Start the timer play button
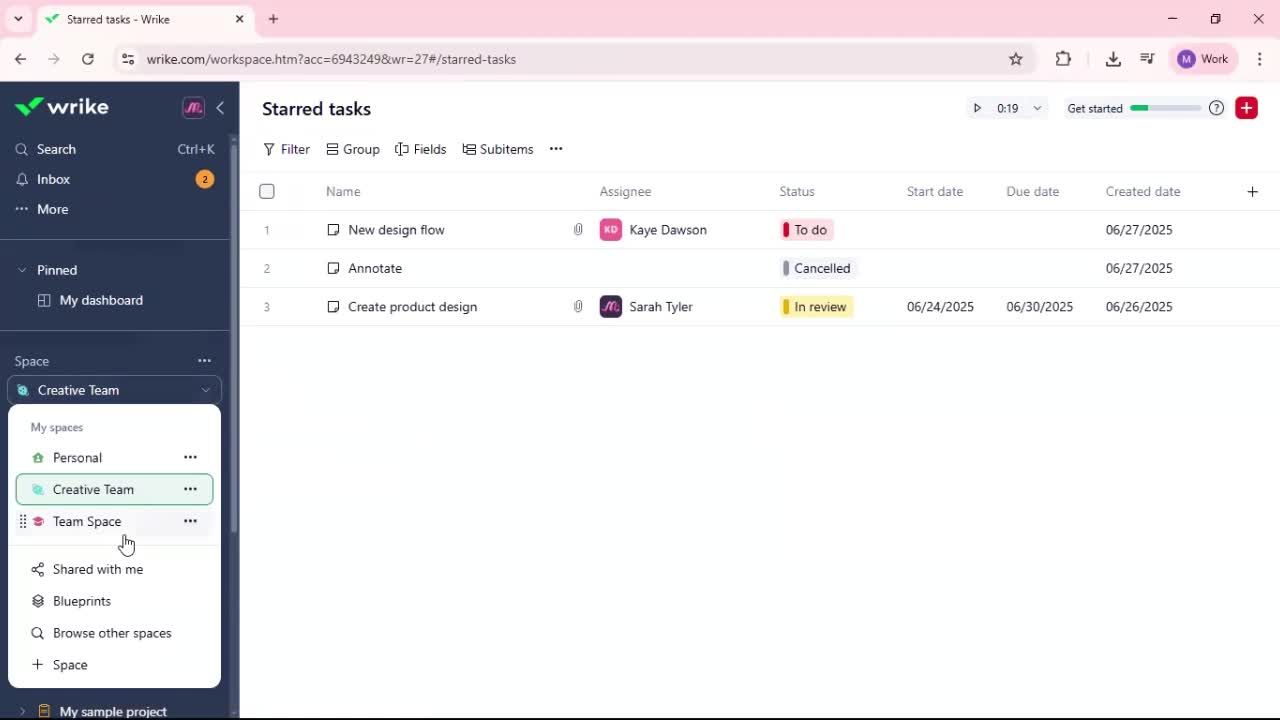Screen dimensions: 1280x720 tap(977, 108)
